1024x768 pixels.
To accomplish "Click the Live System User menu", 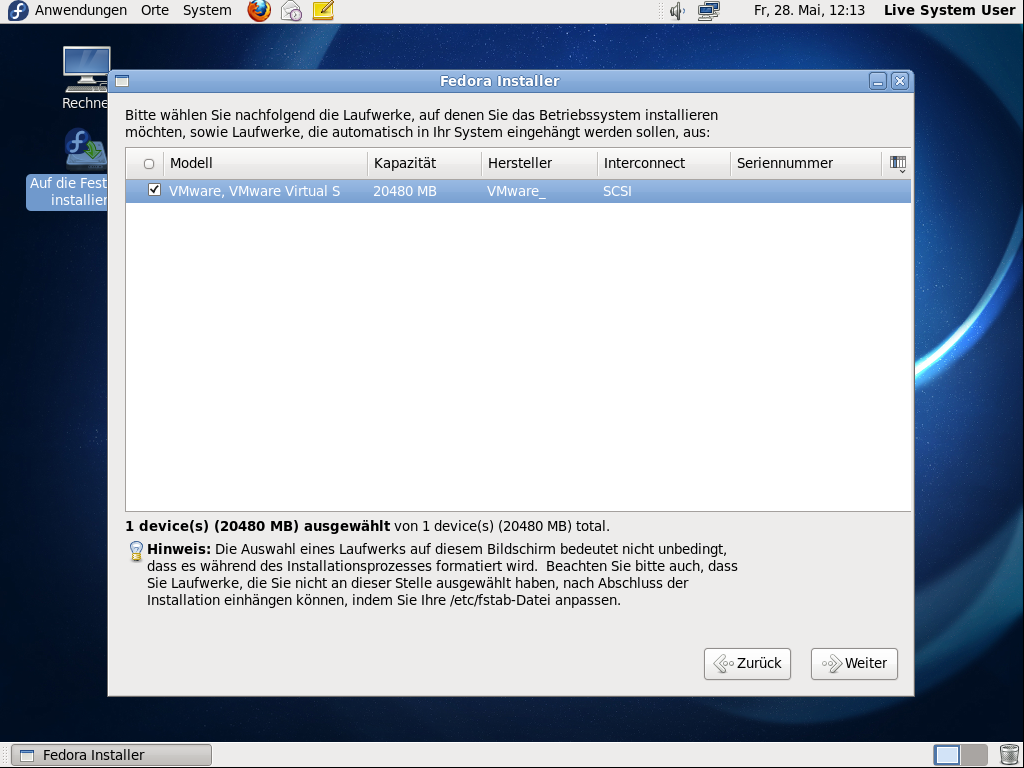I will (950, 10).
